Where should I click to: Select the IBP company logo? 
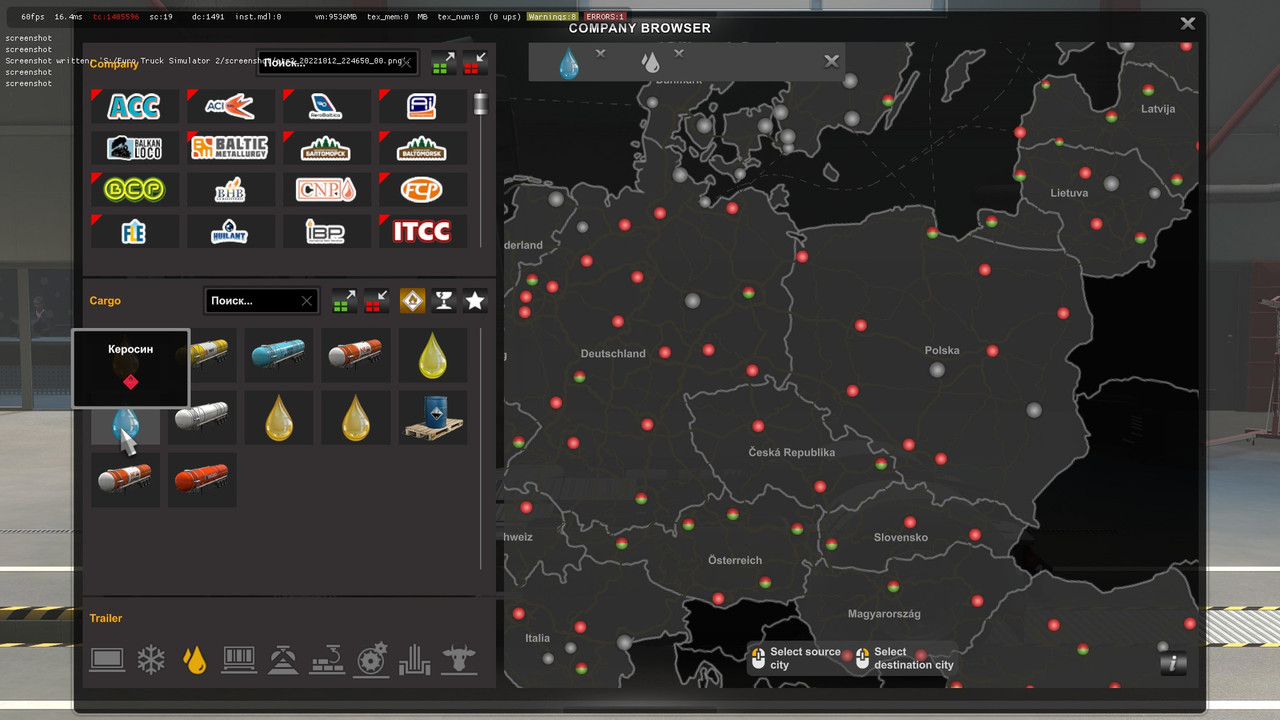click(327, 231)
